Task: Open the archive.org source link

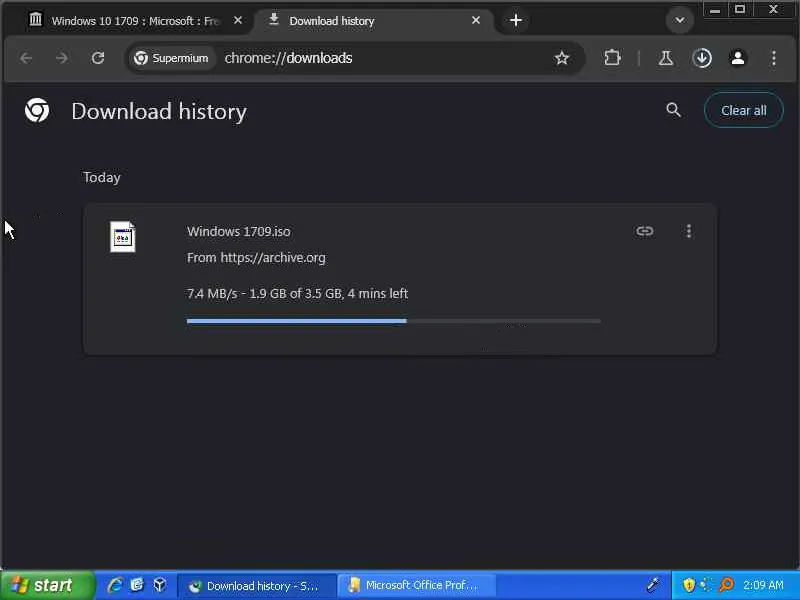Action: click(273, 258)
